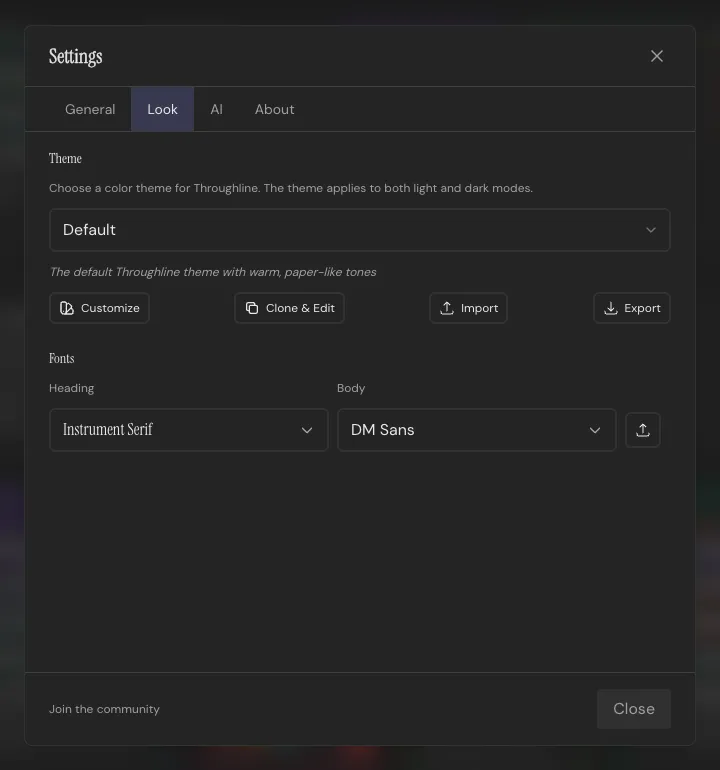720x770 pixels.
Task: Click the Close button in footer
Action: click(x=634, y=709)
